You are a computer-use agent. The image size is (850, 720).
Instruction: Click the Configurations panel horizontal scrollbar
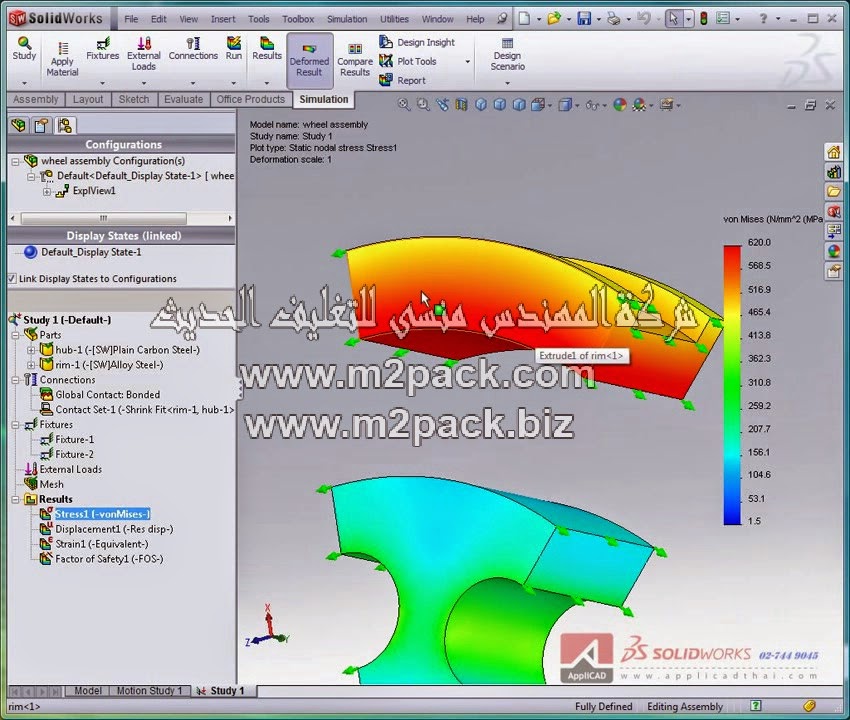104,218
